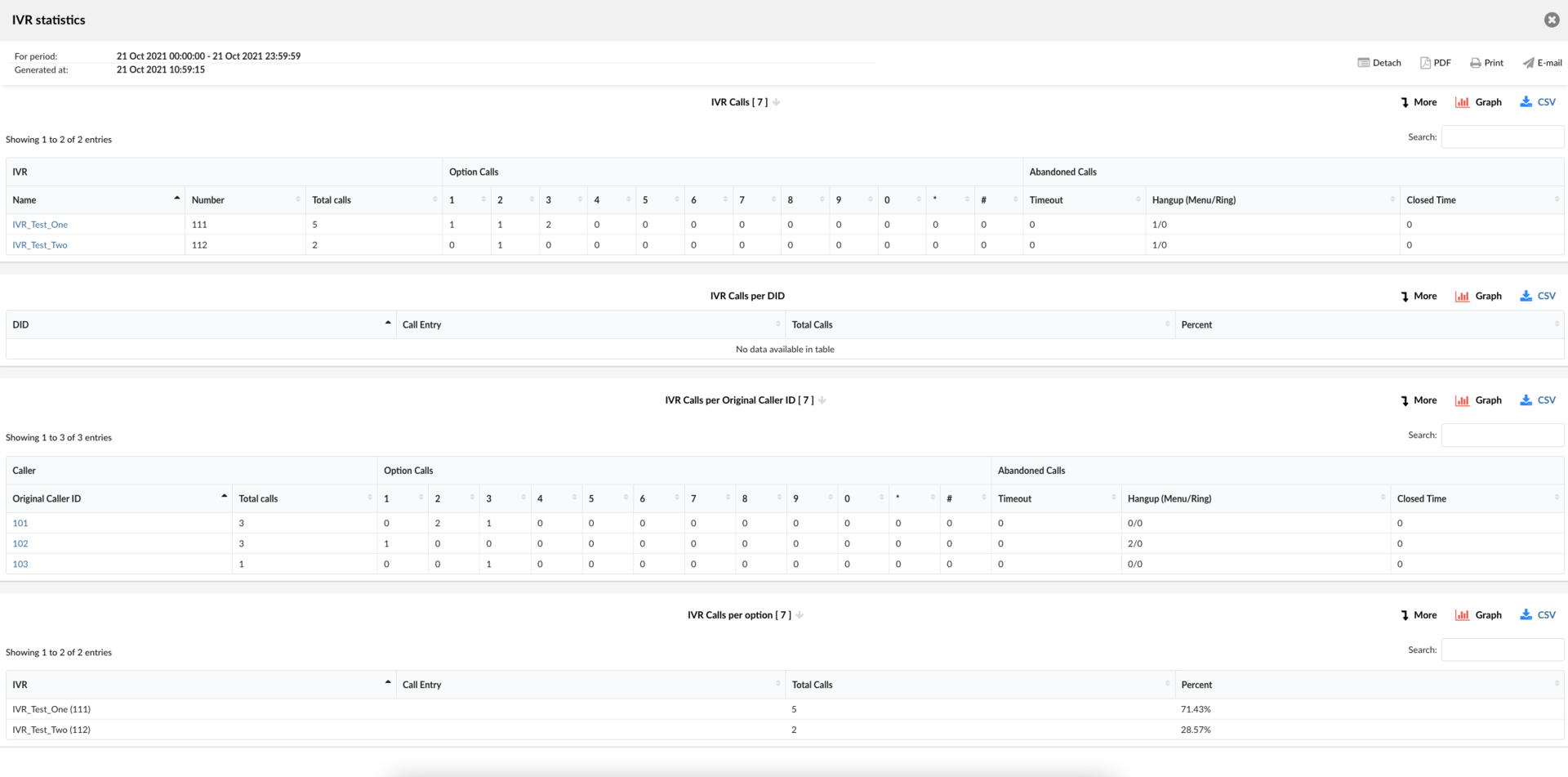Select the IVR_Test_Two (112) row text
The height and width of the screenshot is (777, 1568).
tap(51, 730)
